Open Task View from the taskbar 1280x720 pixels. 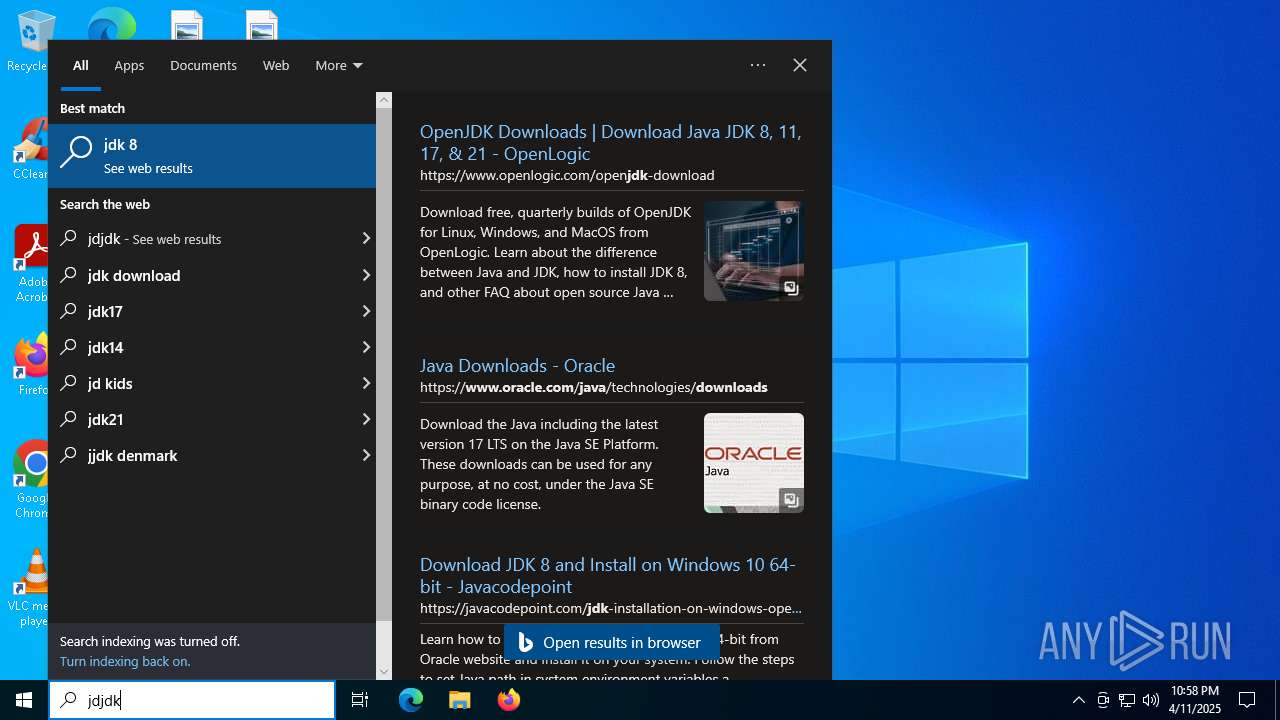tap(360, 700)
